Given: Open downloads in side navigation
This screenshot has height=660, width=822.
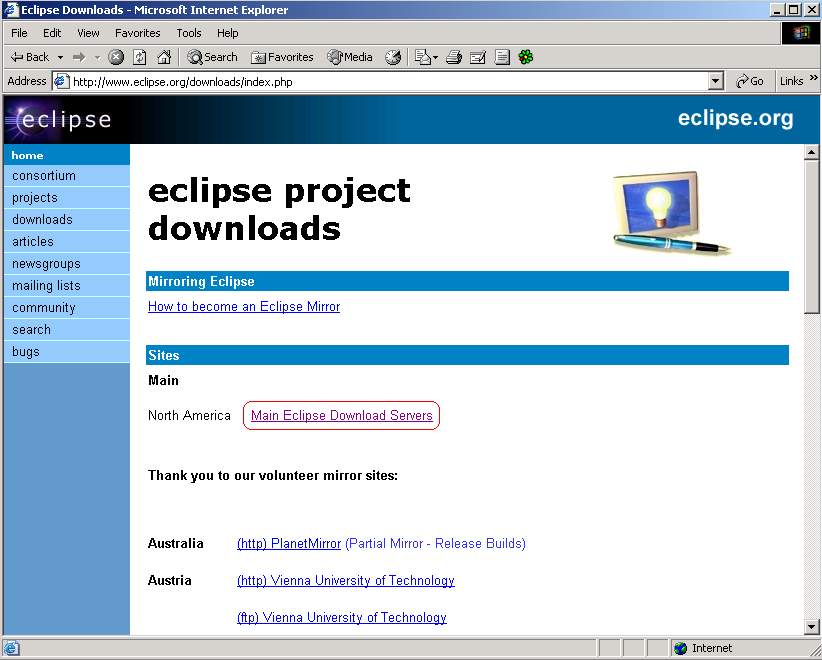Looking at the screenshot, I should coord(67,220).
